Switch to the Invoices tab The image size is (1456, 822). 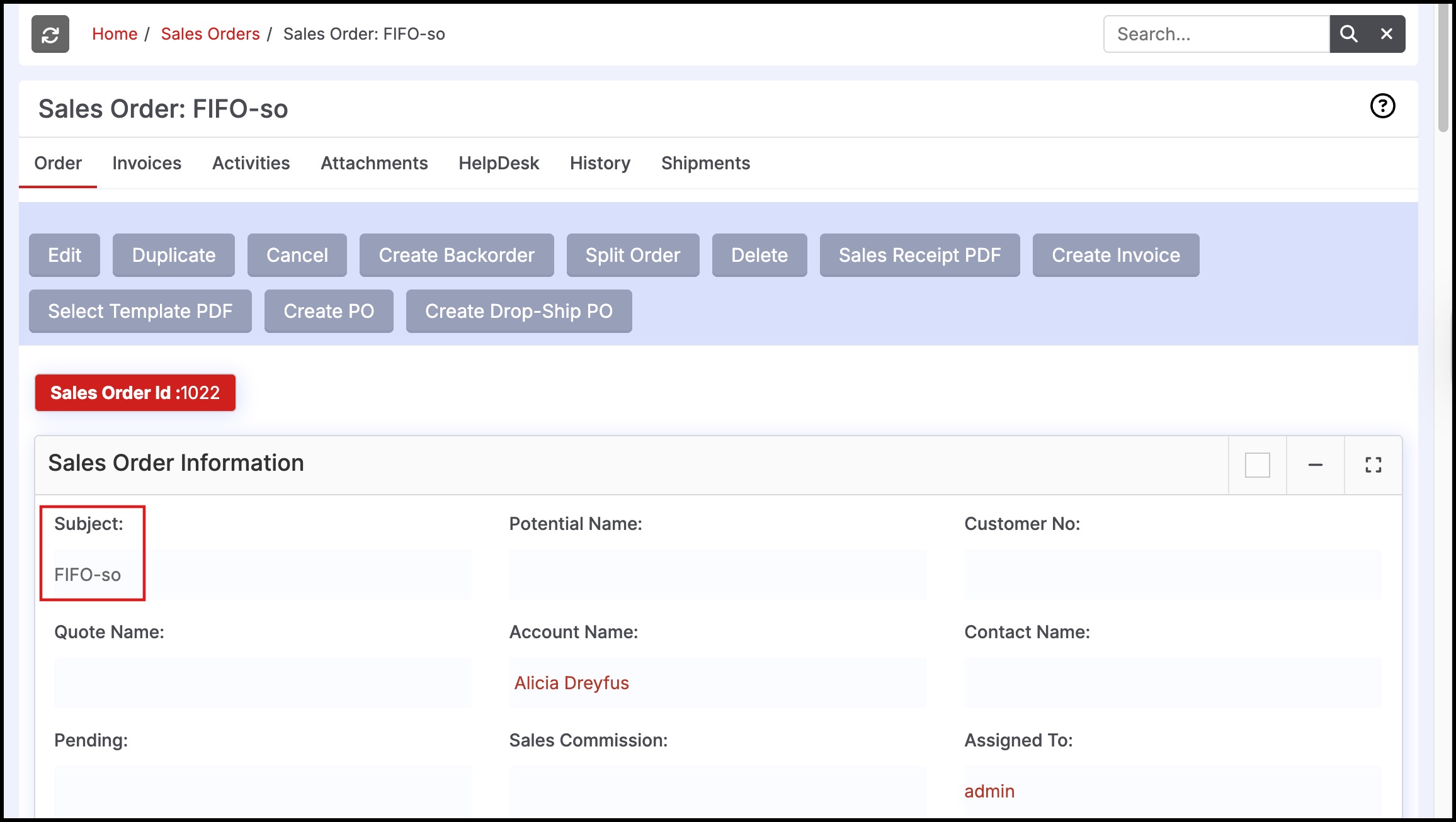click(147, 163)
